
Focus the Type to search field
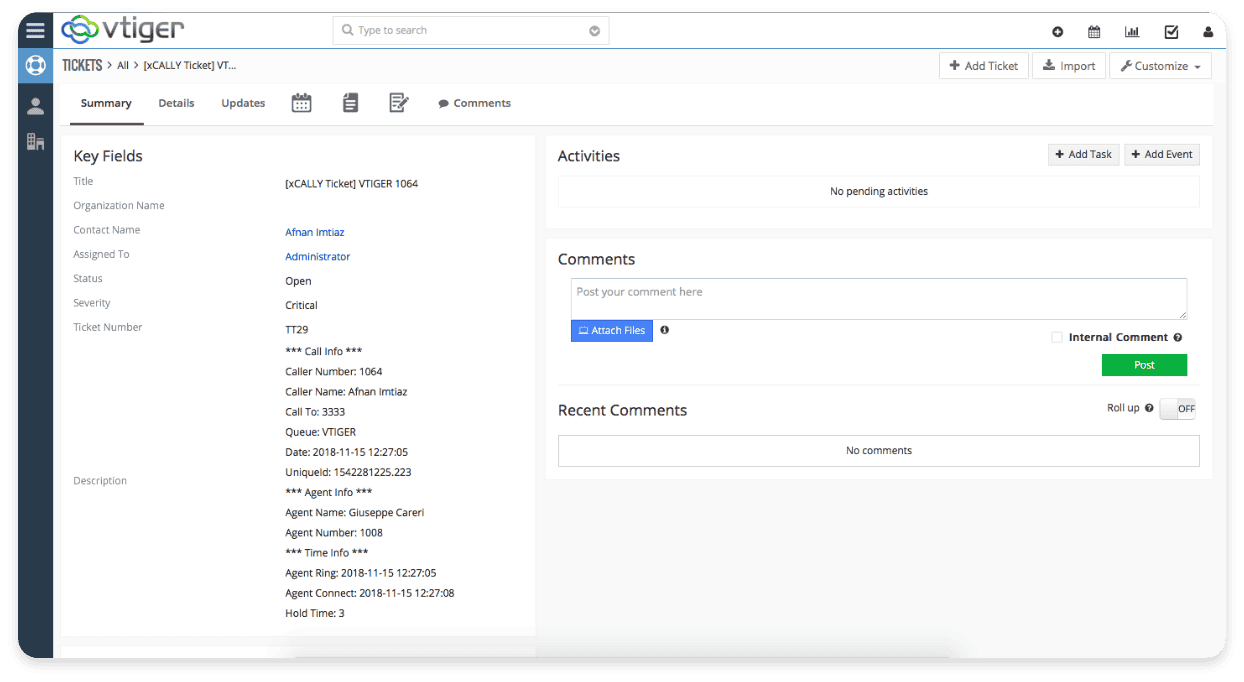coord(470,31)
